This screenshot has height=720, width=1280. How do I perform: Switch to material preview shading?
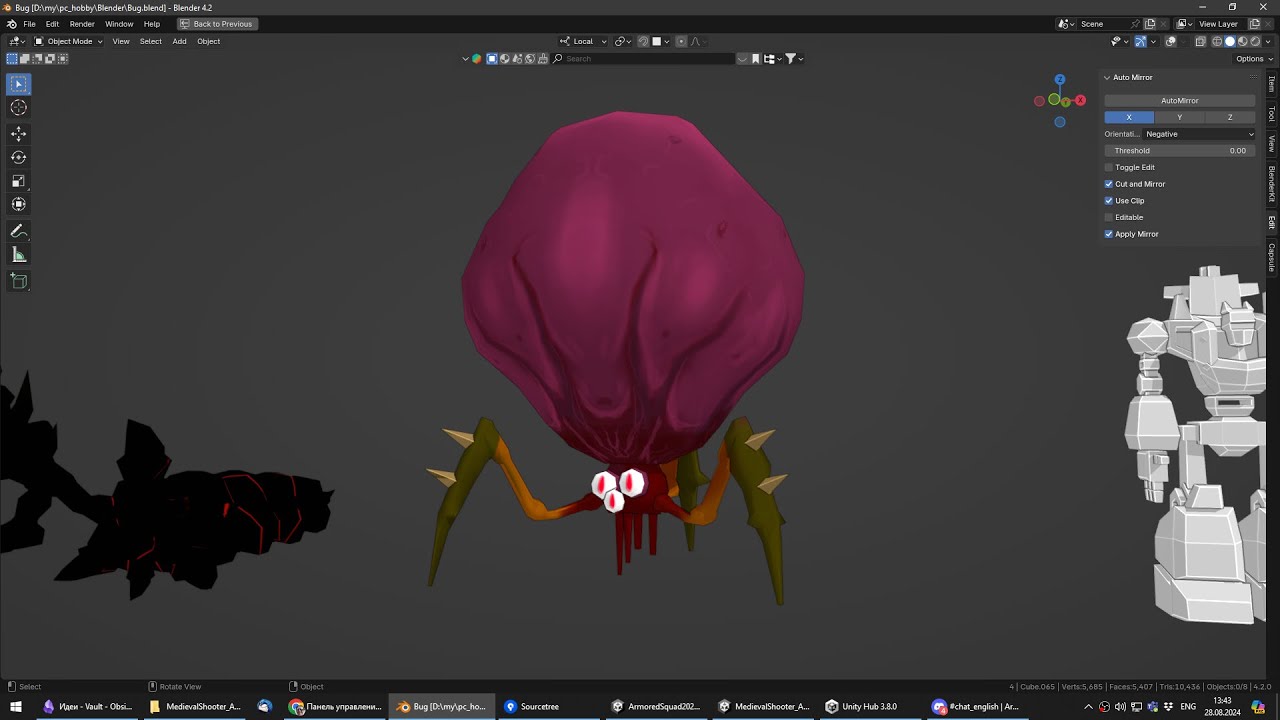click(1243, 41)
